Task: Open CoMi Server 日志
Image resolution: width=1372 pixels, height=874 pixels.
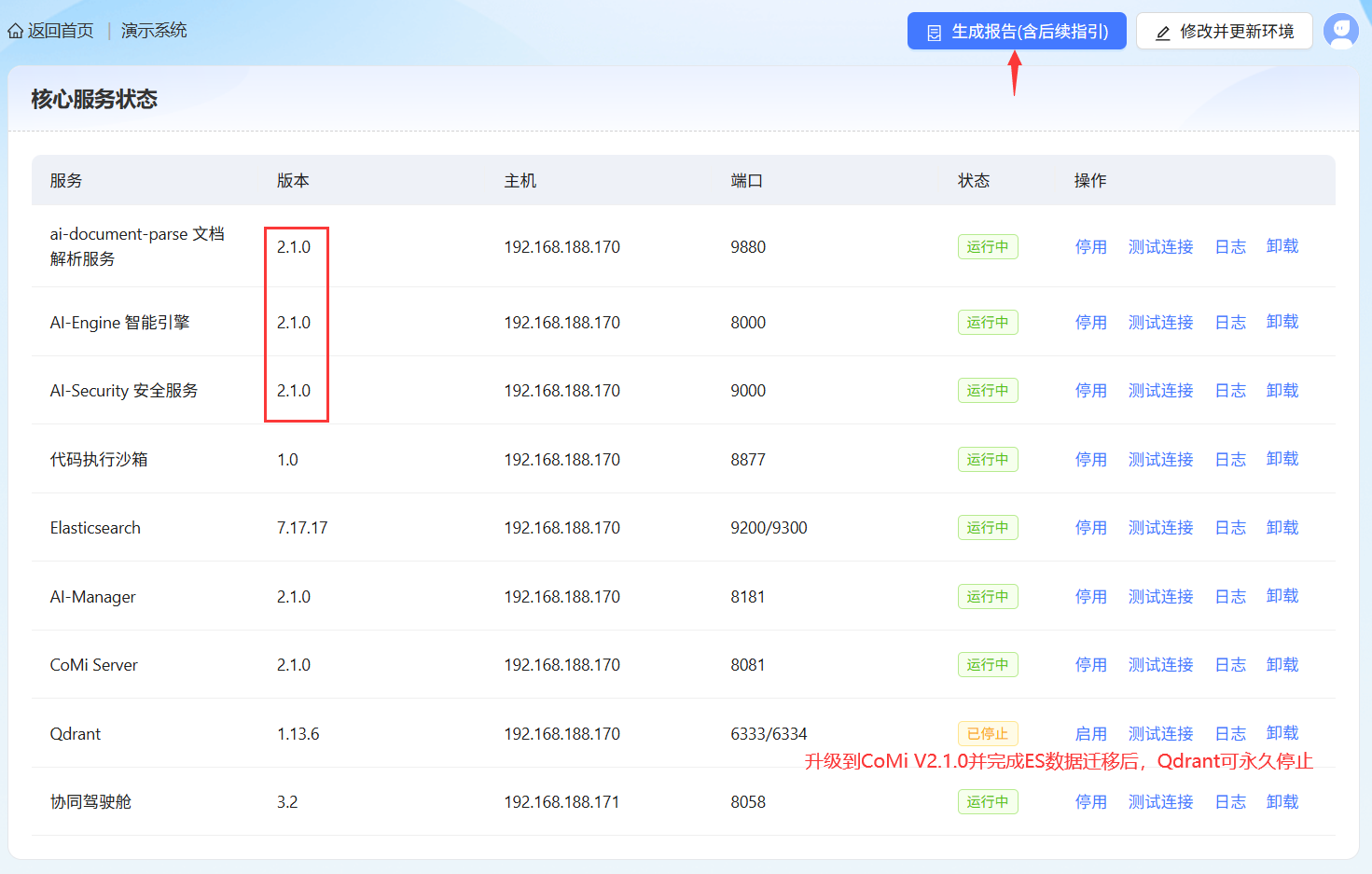Action: [x=1230, y=664]
